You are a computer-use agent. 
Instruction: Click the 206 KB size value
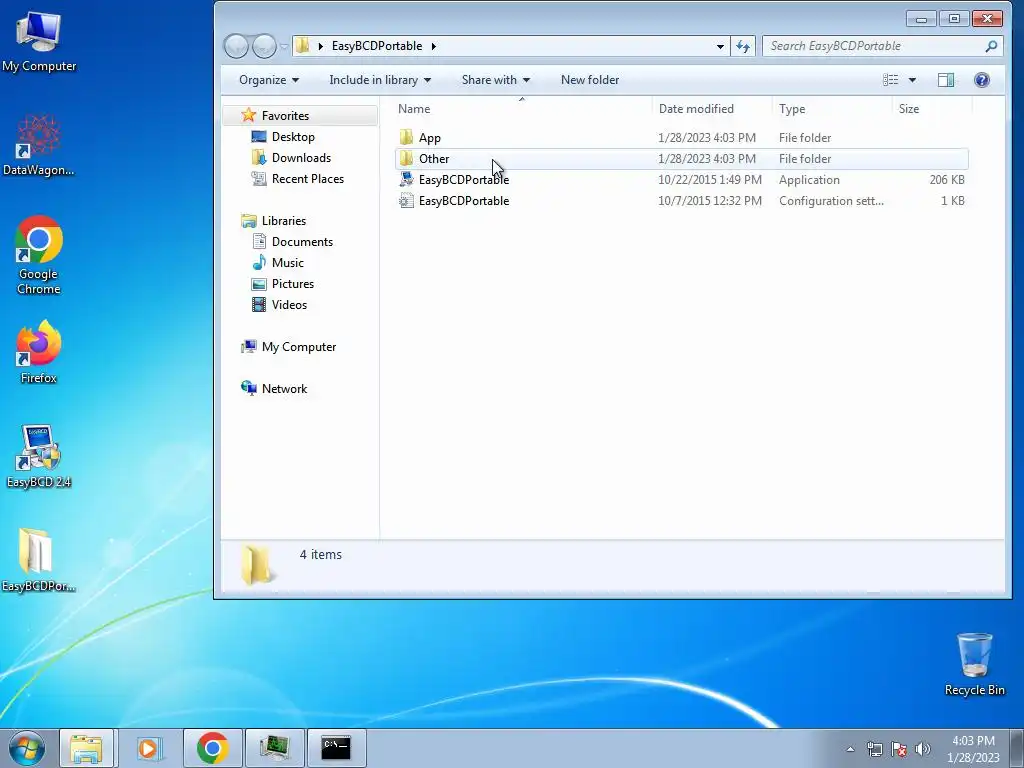click(x=947, y=180)
